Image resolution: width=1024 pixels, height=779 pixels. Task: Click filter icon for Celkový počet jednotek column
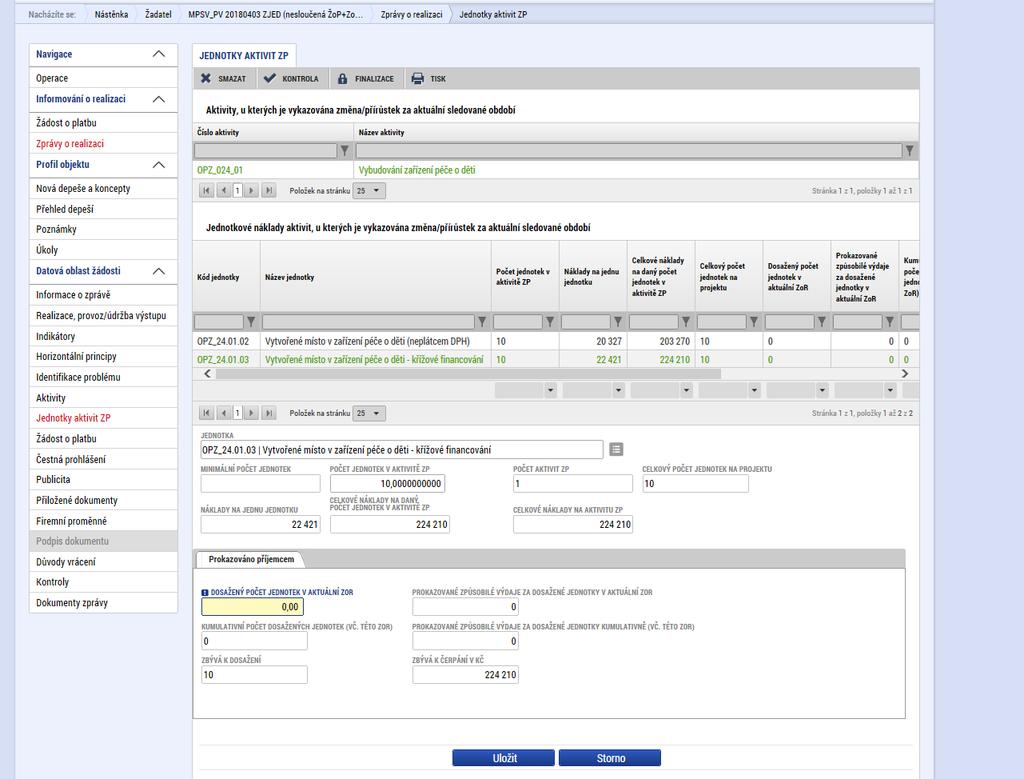[x=754, y=321]
